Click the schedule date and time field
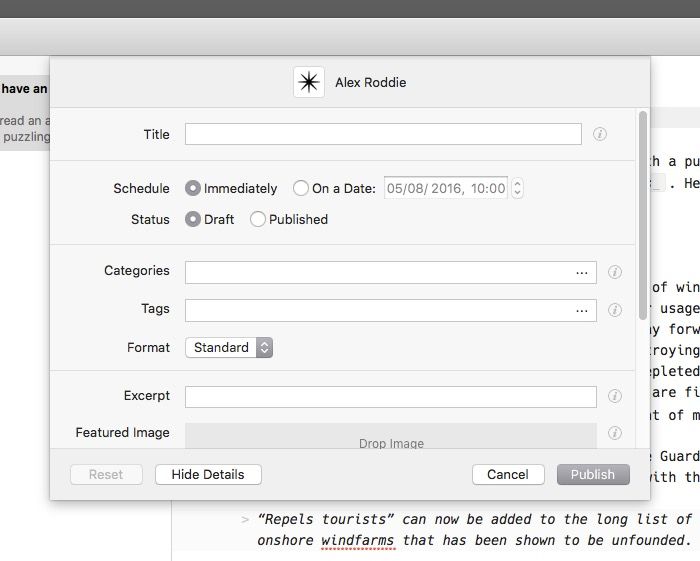700x561 pixels. (x=446, y=188)
